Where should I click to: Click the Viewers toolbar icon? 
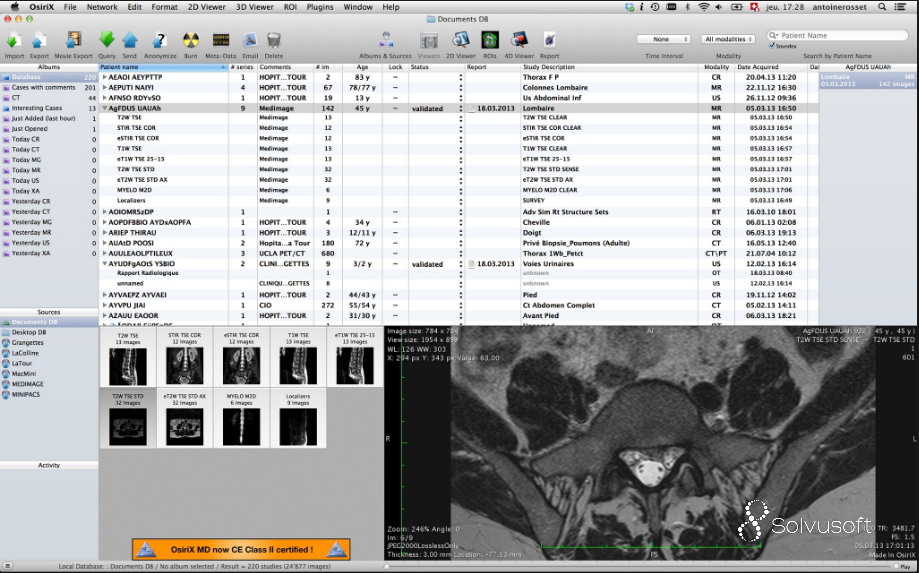coord(429,40)
